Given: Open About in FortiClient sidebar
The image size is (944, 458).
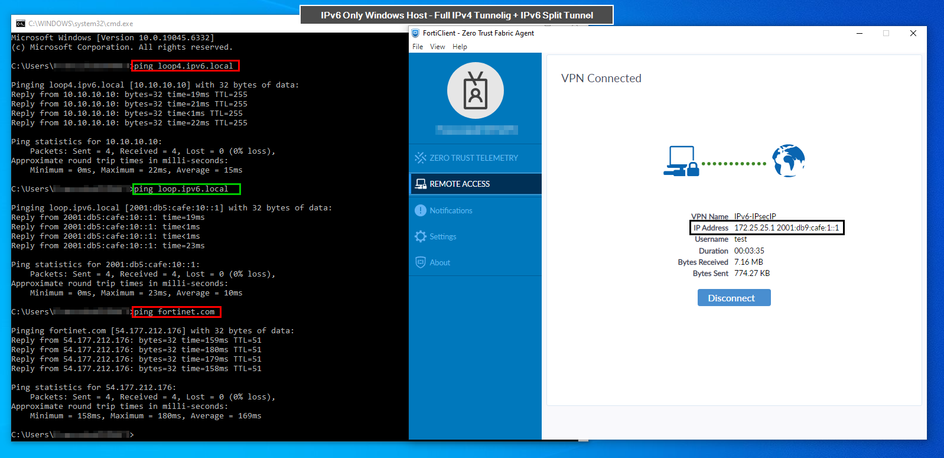Looking at the screenshot, I should [475, 262].
